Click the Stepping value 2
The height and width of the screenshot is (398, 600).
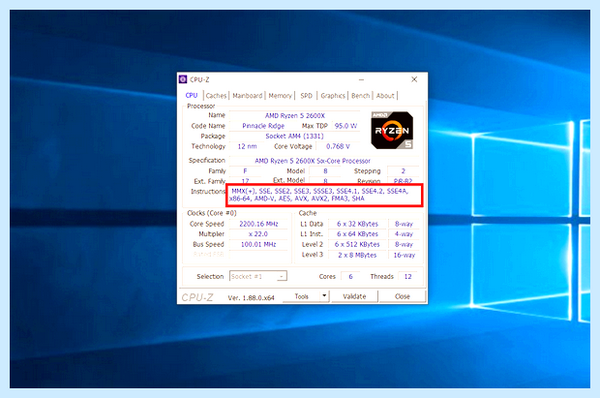click(403, 171)
